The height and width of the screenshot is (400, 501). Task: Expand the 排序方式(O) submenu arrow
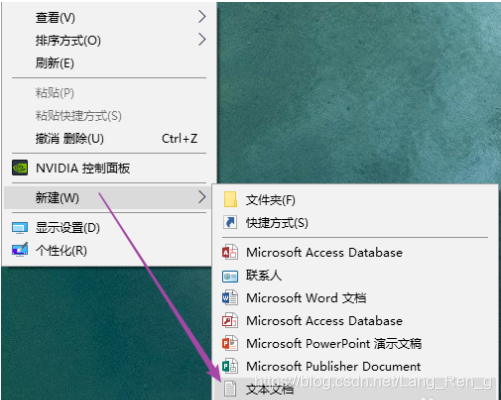pyautogui.click(x=202, y=39)
